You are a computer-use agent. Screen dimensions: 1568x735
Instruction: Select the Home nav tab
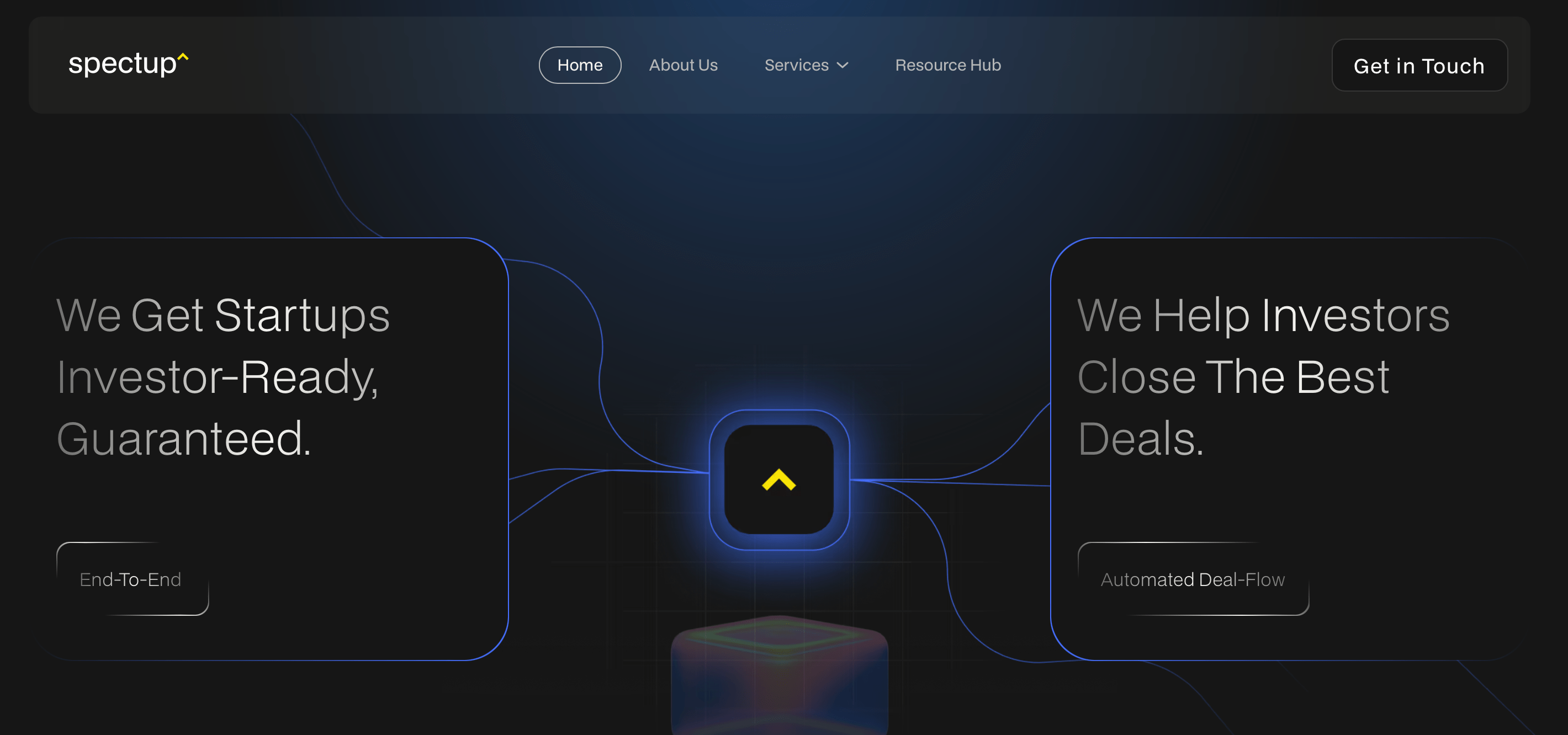tap(580, 65)
